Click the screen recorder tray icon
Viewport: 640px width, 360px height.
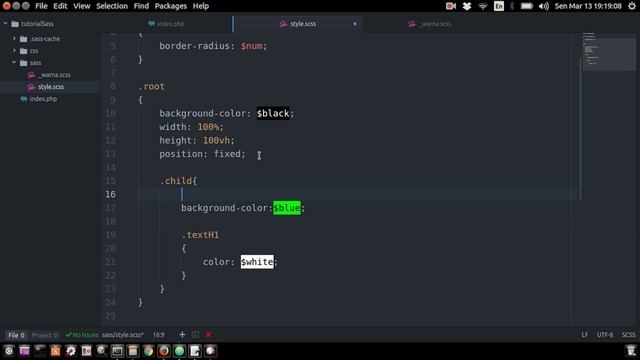click(451, 6)
